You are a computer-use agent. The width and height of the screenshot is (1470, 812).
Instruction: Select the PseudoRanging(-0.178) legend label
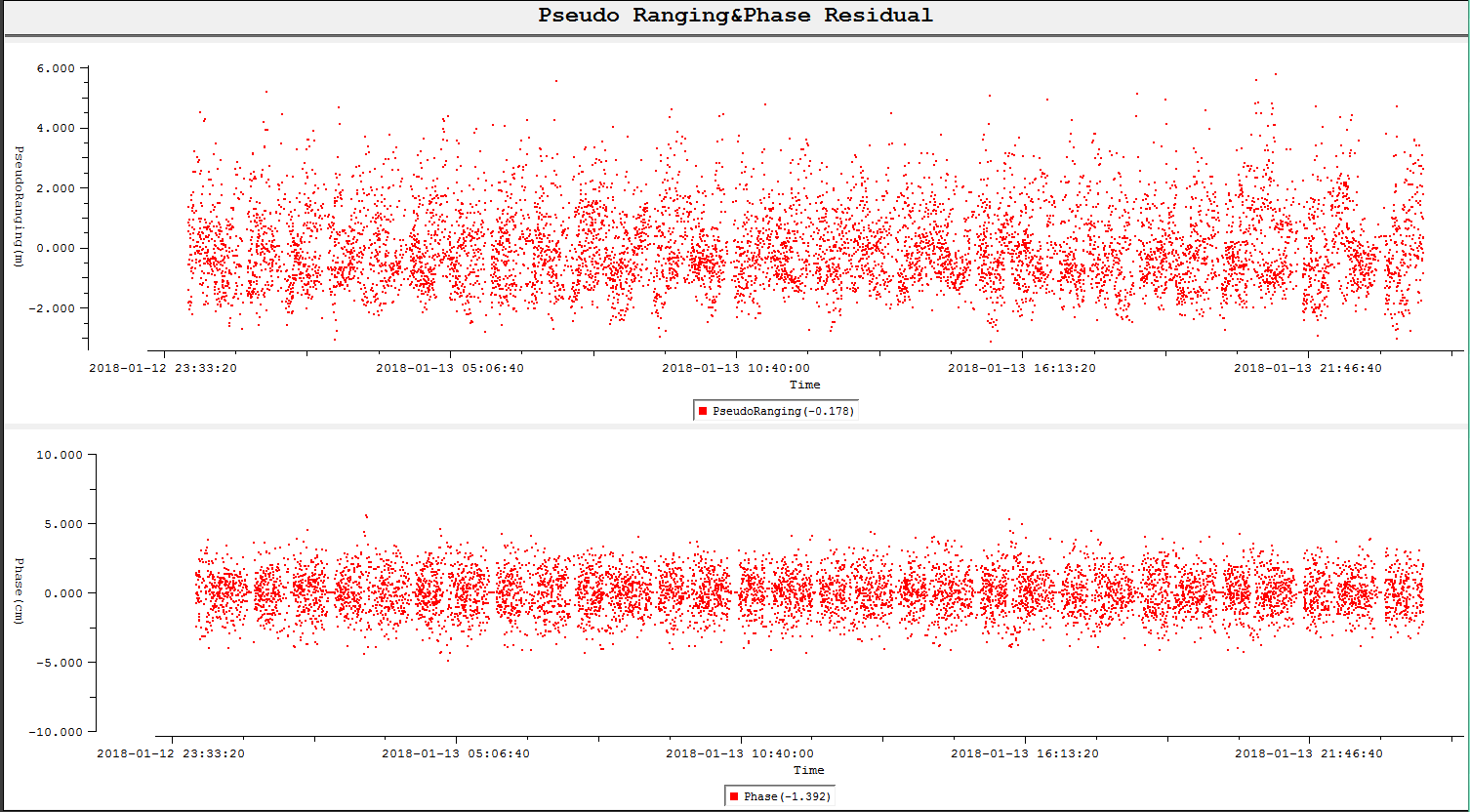[x=783, y=412]
